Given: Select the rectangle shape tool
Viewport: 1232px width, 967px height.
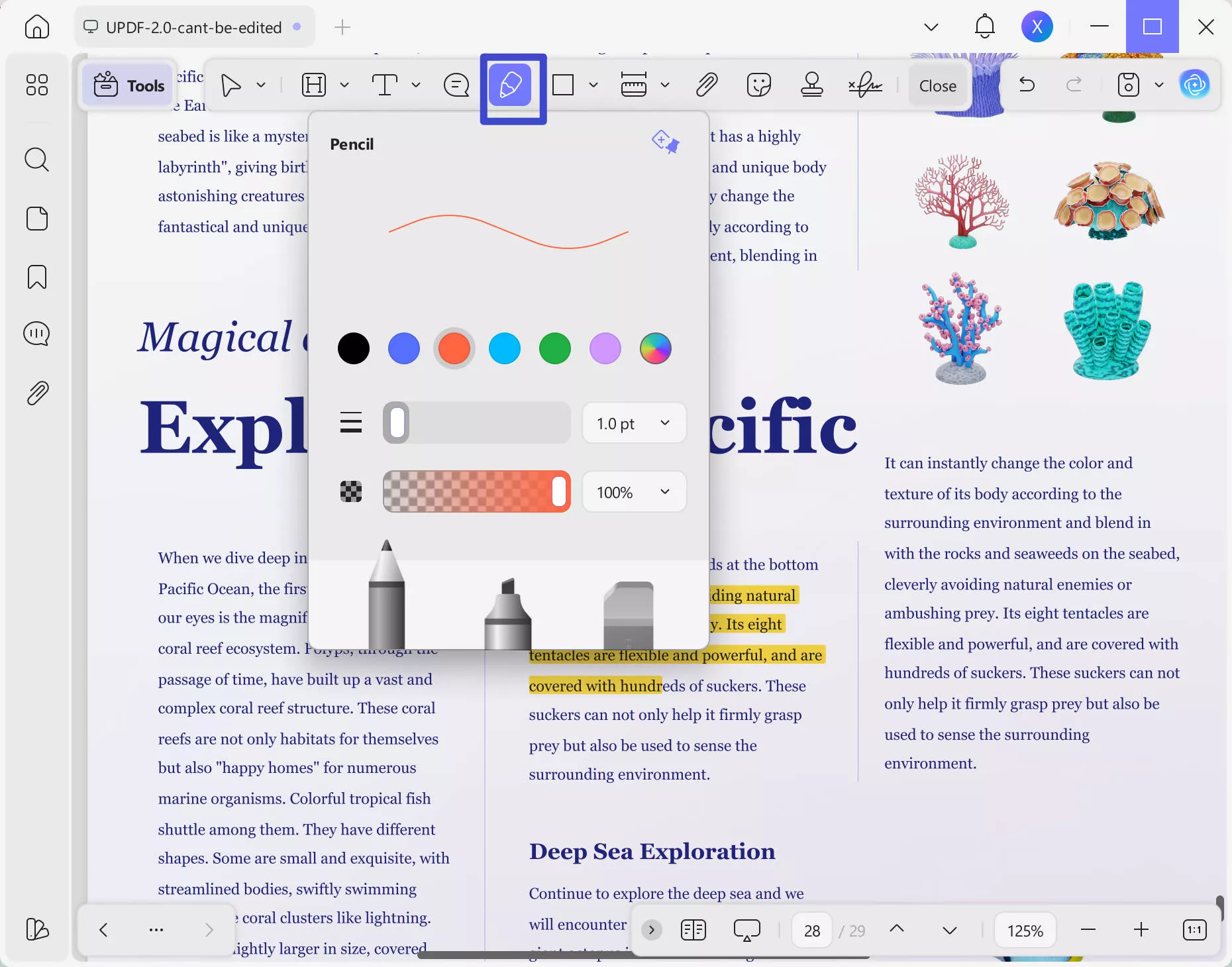Looking at the screenshot, I should (563, 85).
